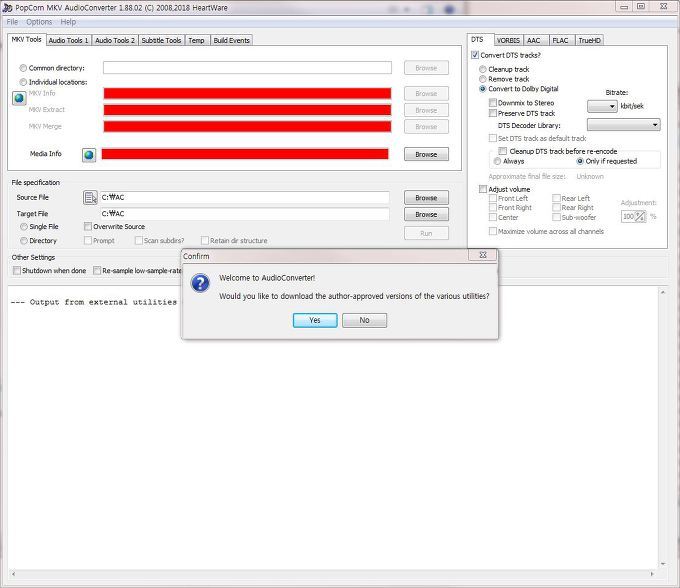Toggle Convert DTS tracks checkbox
The image size is (680, 588).
(x=475, y=55)
